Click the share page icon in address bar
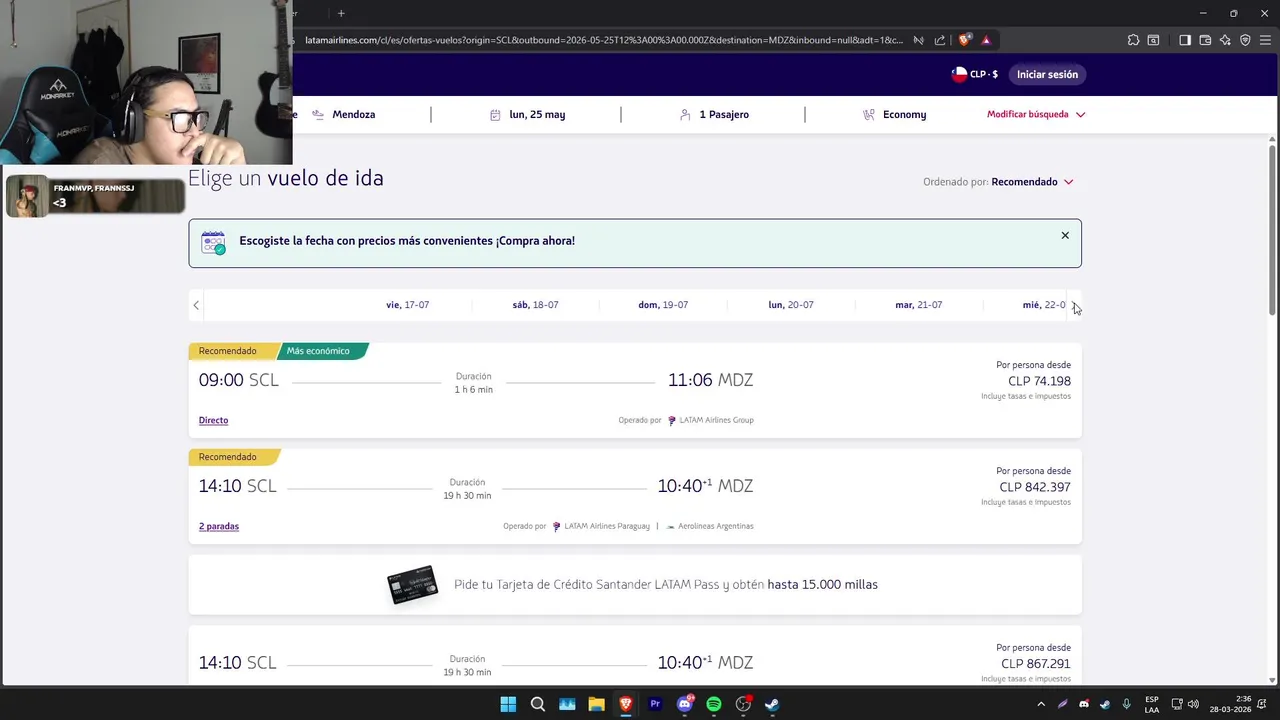1280x720 pixels. pos(940,40)
